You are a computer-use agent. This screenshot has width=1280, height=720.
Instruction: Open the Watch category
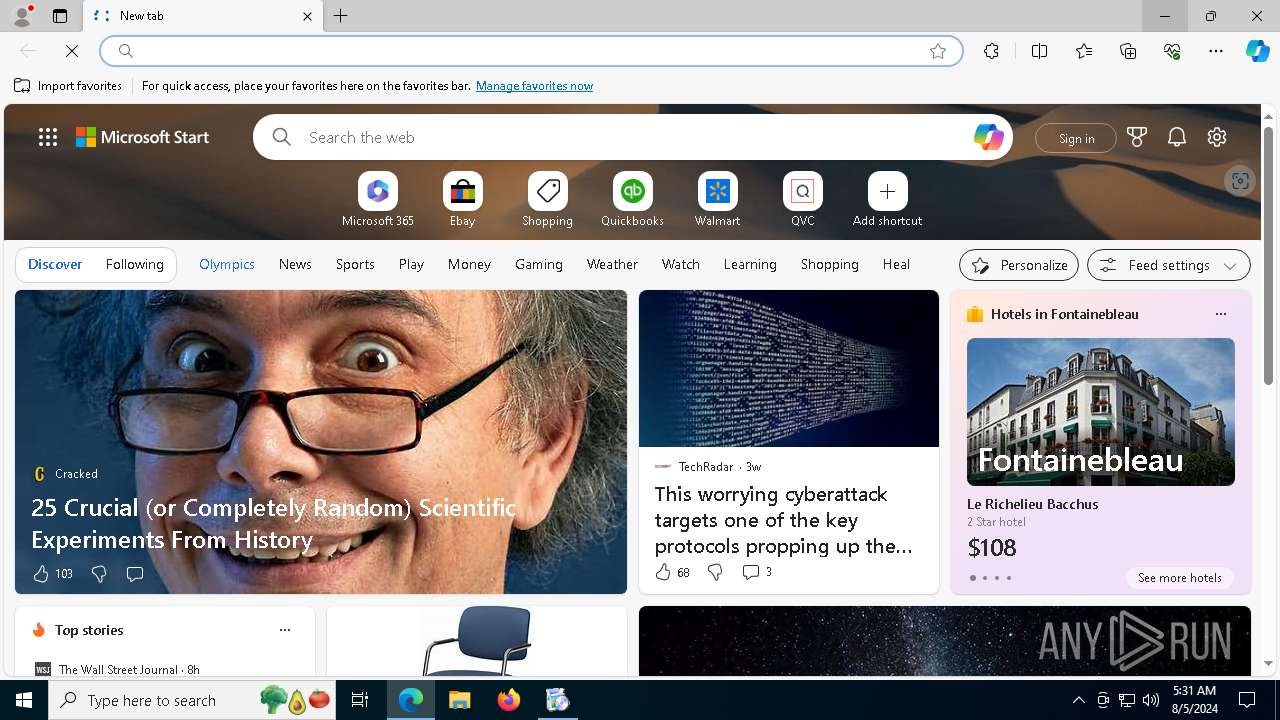tap(680, 264)
